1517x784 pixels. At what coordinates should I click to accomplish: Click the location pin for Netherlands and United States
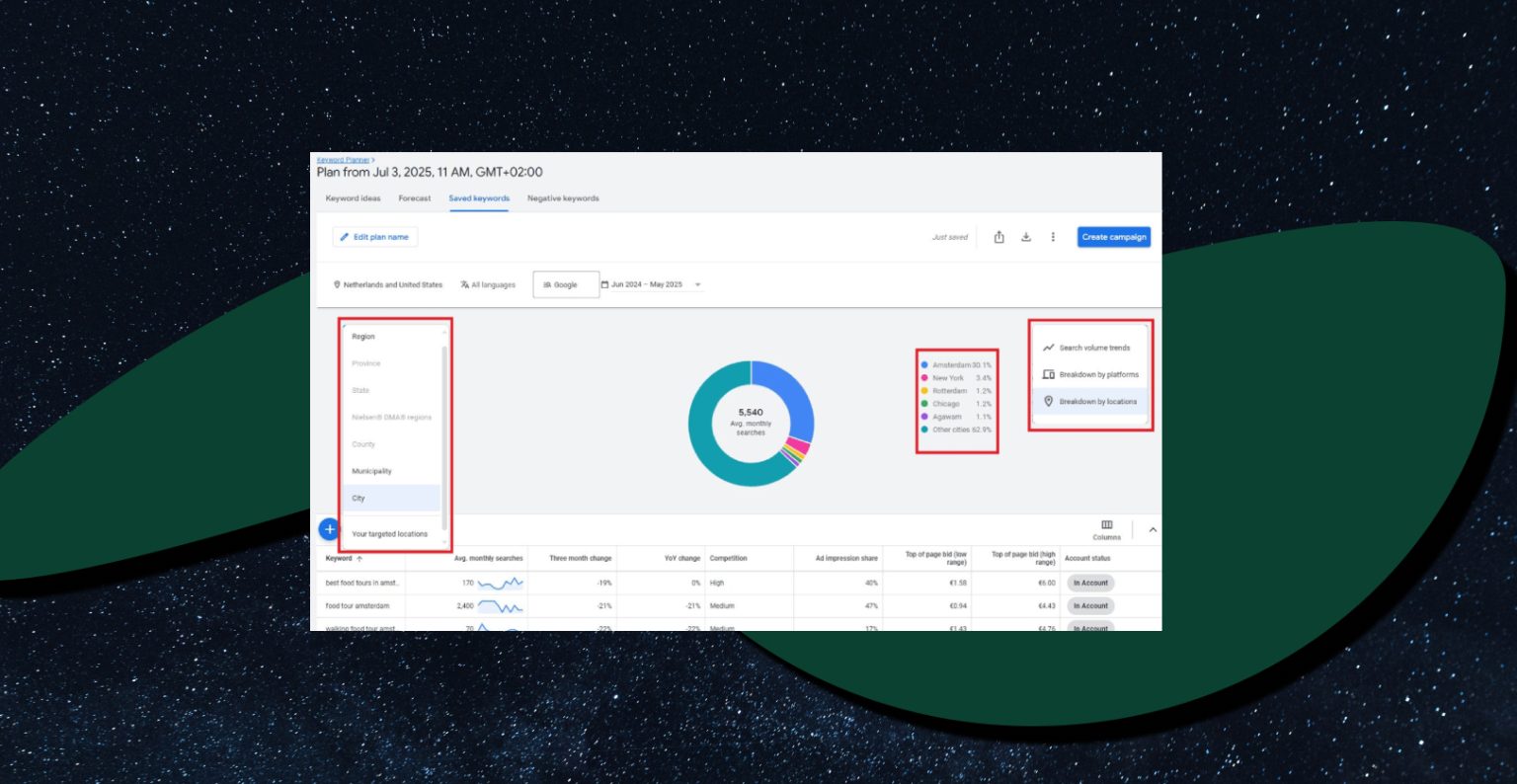click(x=337, y=284)
